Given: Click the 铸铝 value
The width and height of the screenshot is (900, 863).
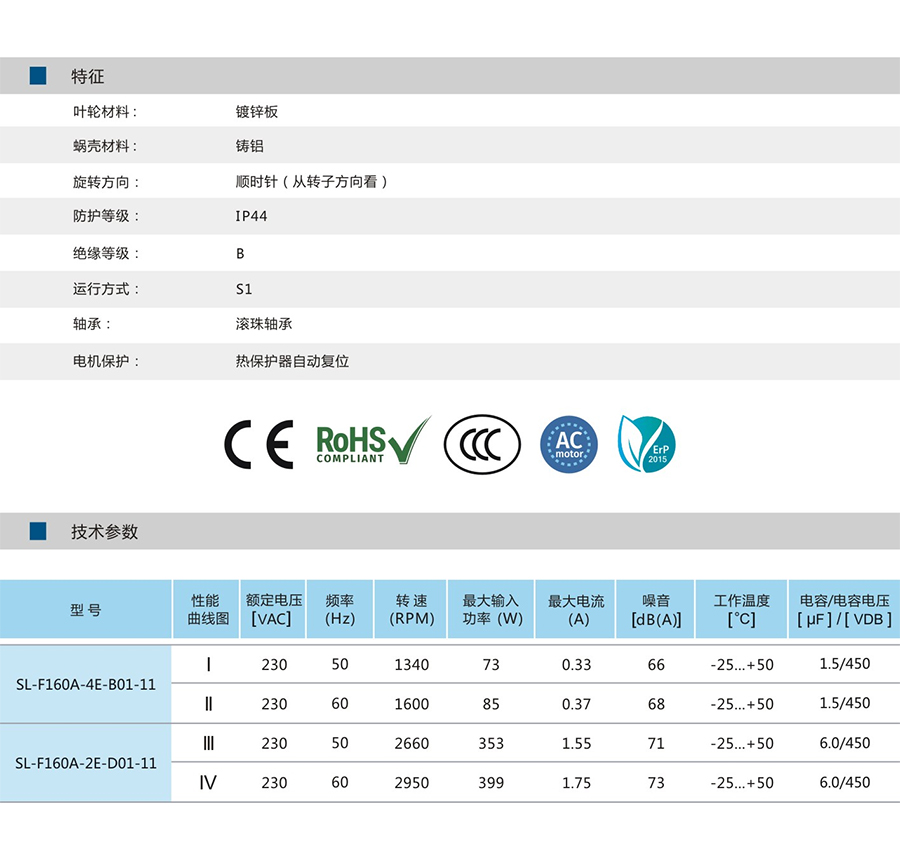Looking at the screenshot, I should click(250, 146).
